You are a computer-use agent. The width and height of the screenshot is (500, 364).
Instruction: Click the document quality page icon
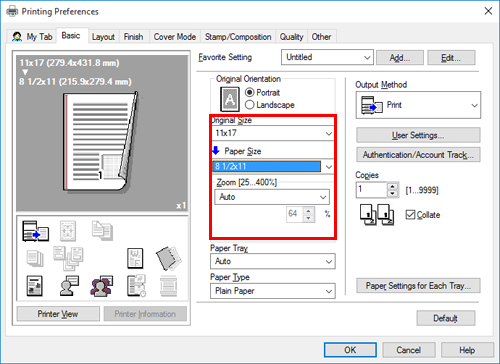coord(34,286)
